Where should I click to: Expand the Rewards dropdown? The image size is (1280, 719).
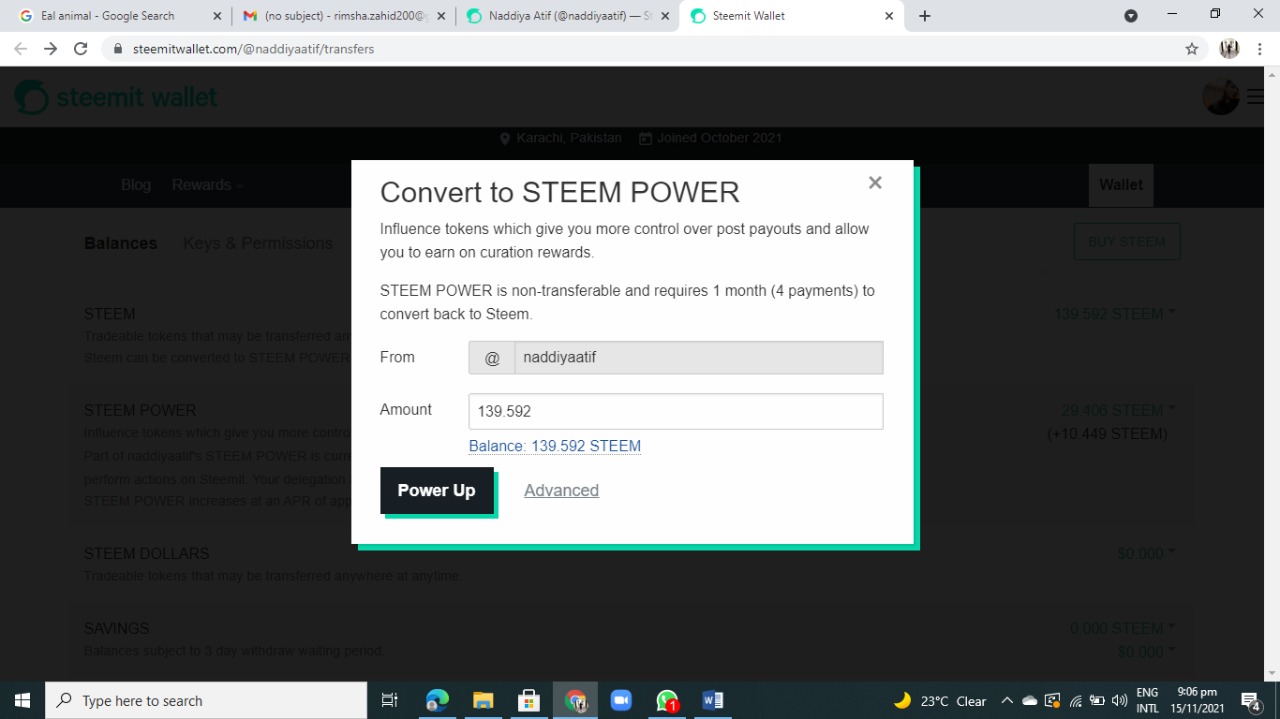click(x=207, y=185)
